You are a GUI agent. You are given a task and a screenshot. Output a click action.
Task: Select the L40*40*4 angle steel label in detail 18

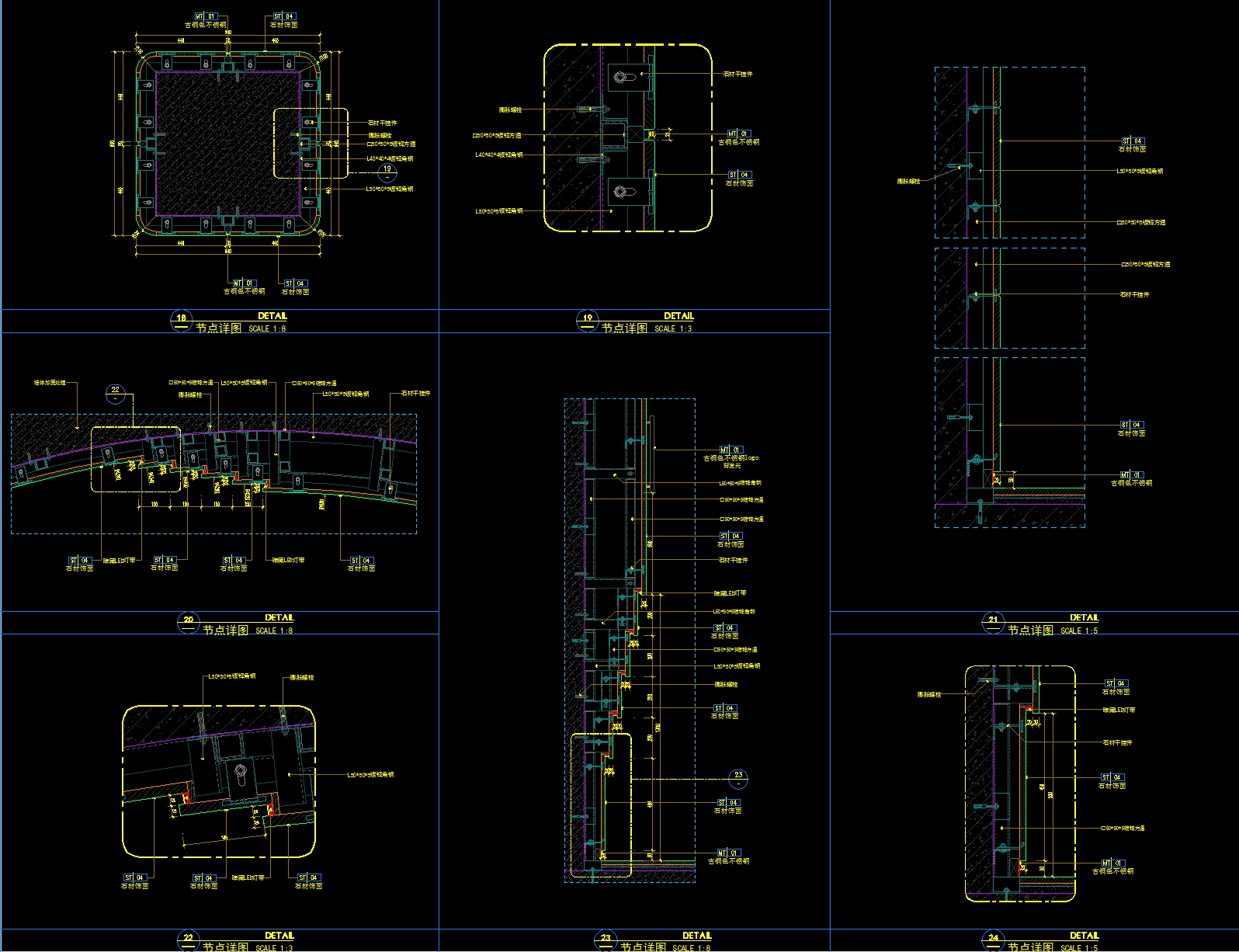[x=390, y=158]
